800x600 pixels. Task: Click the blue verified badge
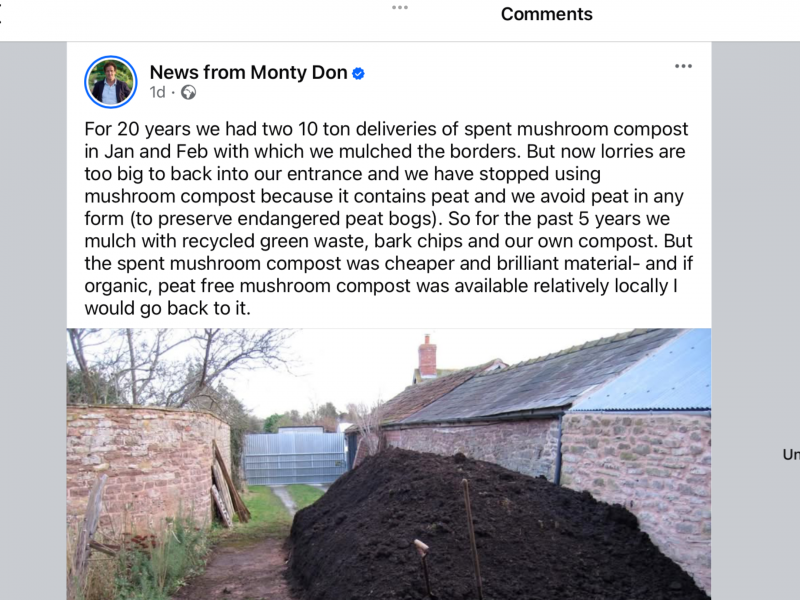click(358, 73)
